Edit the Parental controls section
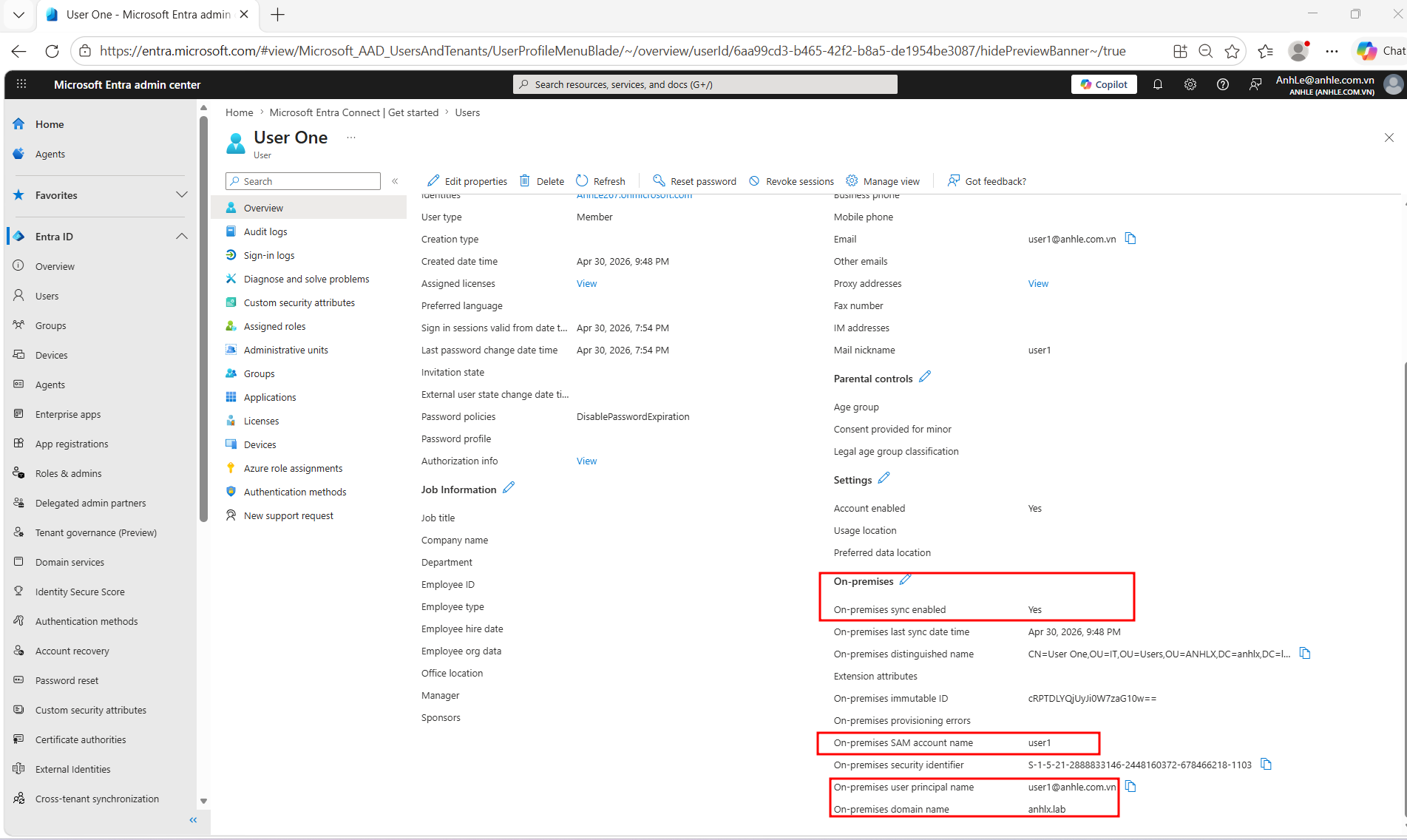The height and width of the screenshot is (840, 1407). point(925,377)
